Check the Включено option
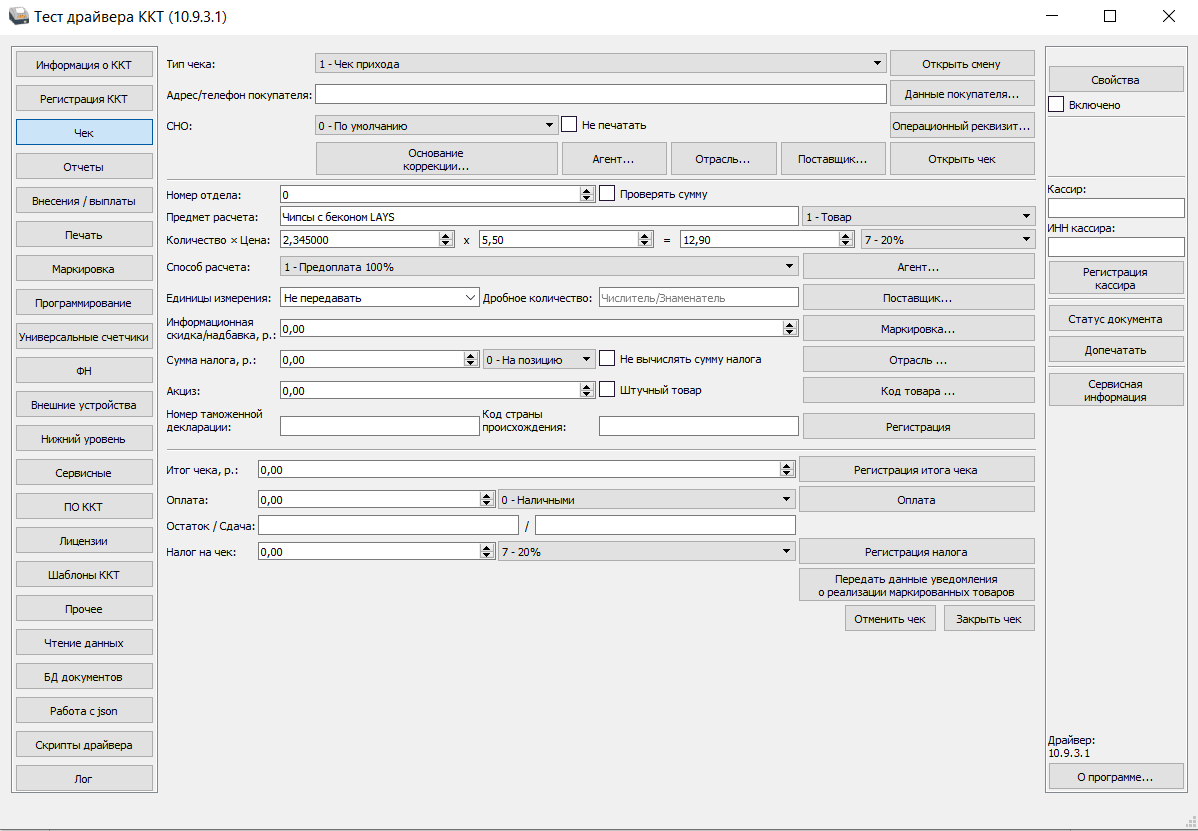 point(1056,104)
